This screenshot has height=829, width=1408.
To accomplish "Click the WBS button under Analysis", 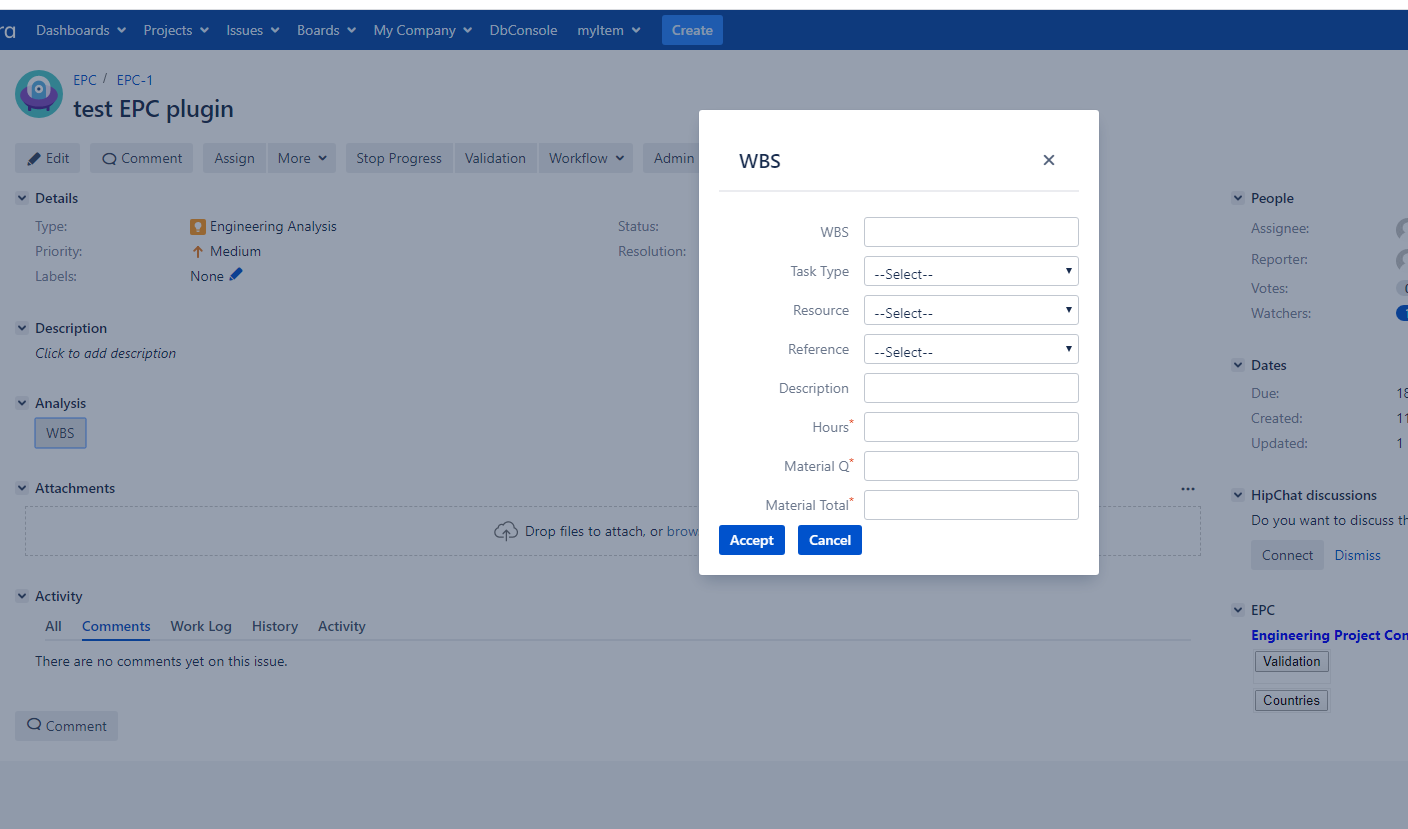I will tap(60, 433).
